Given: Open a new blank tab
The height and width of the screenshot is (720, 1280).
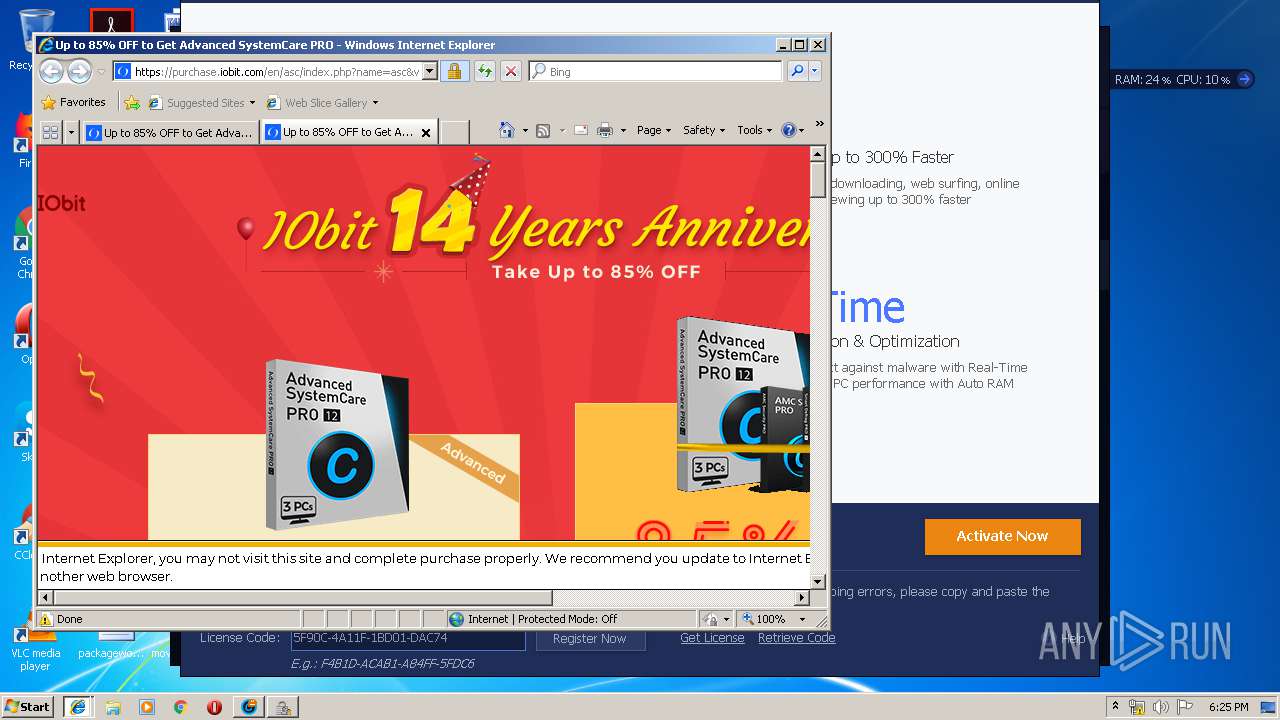Looking at the screenshot, I should click(x=455, y=132).
